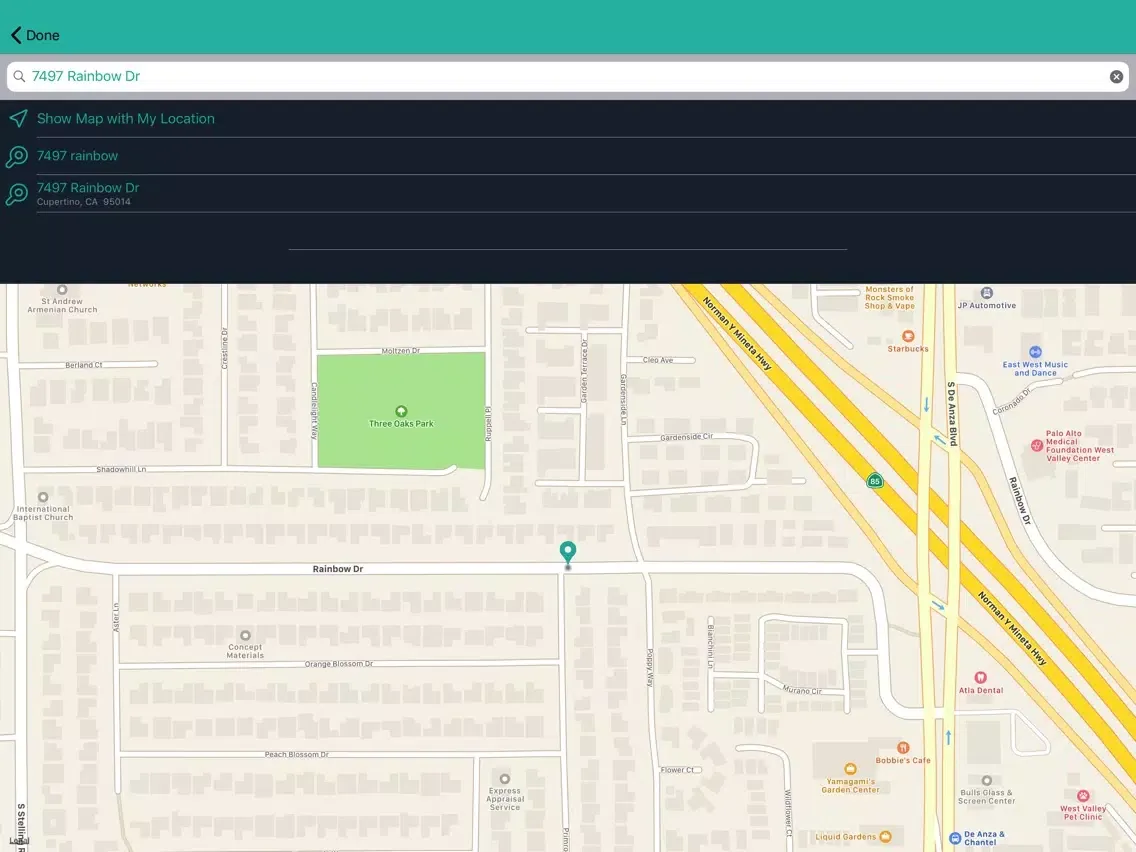The width and height of the screenshot is (1136, 852).
Task: Tap Concept Materials marker
Action: 245,635
